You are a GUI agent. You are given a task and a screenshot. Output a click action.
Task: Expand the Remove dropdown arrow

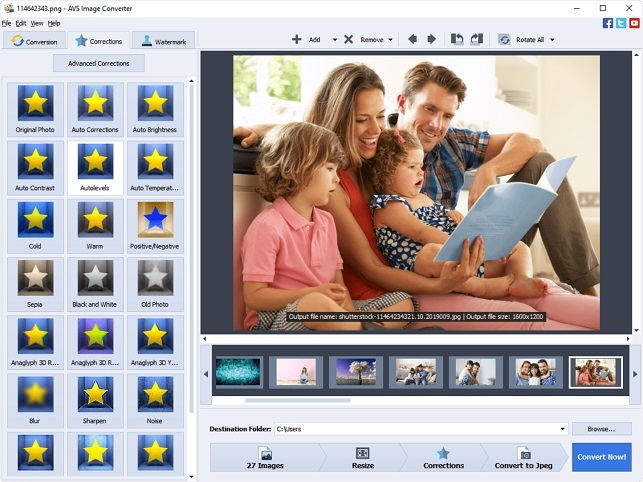[x=390, y=40]
